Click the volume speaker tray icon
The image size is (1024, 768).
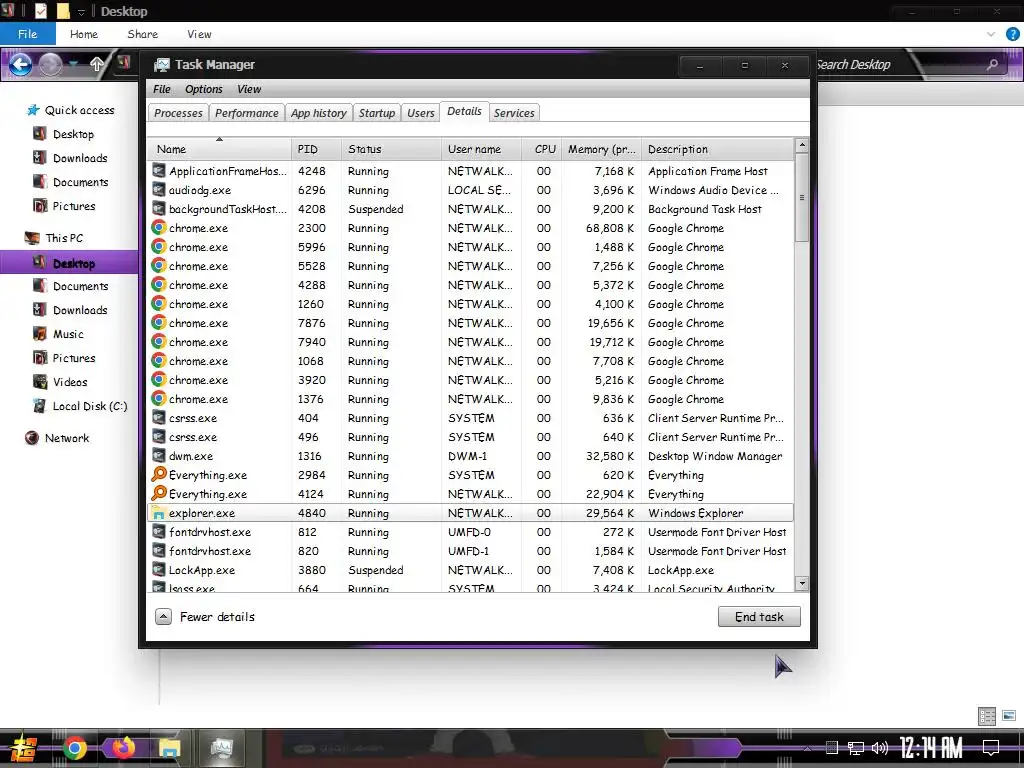tap(880, 748)
